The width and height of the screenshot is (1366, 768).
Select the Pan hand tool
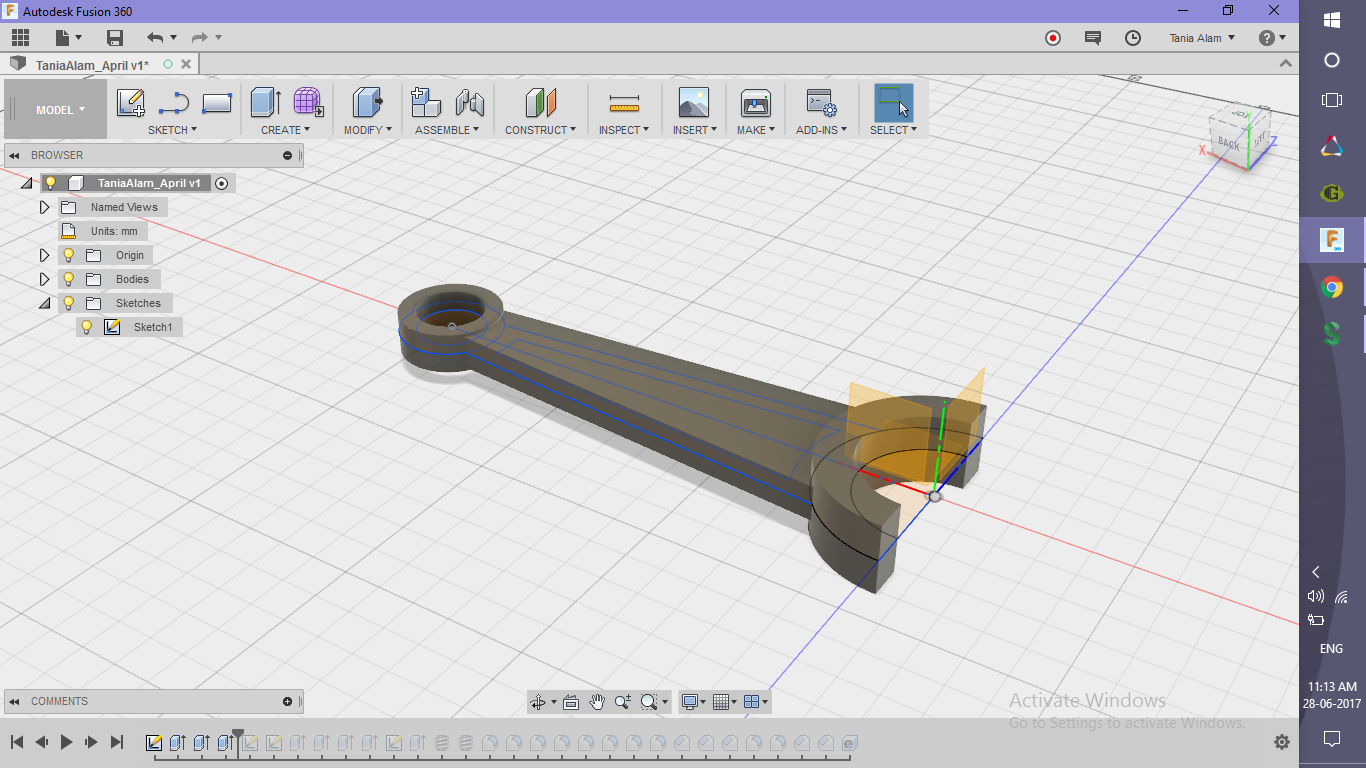coord(597,702)
